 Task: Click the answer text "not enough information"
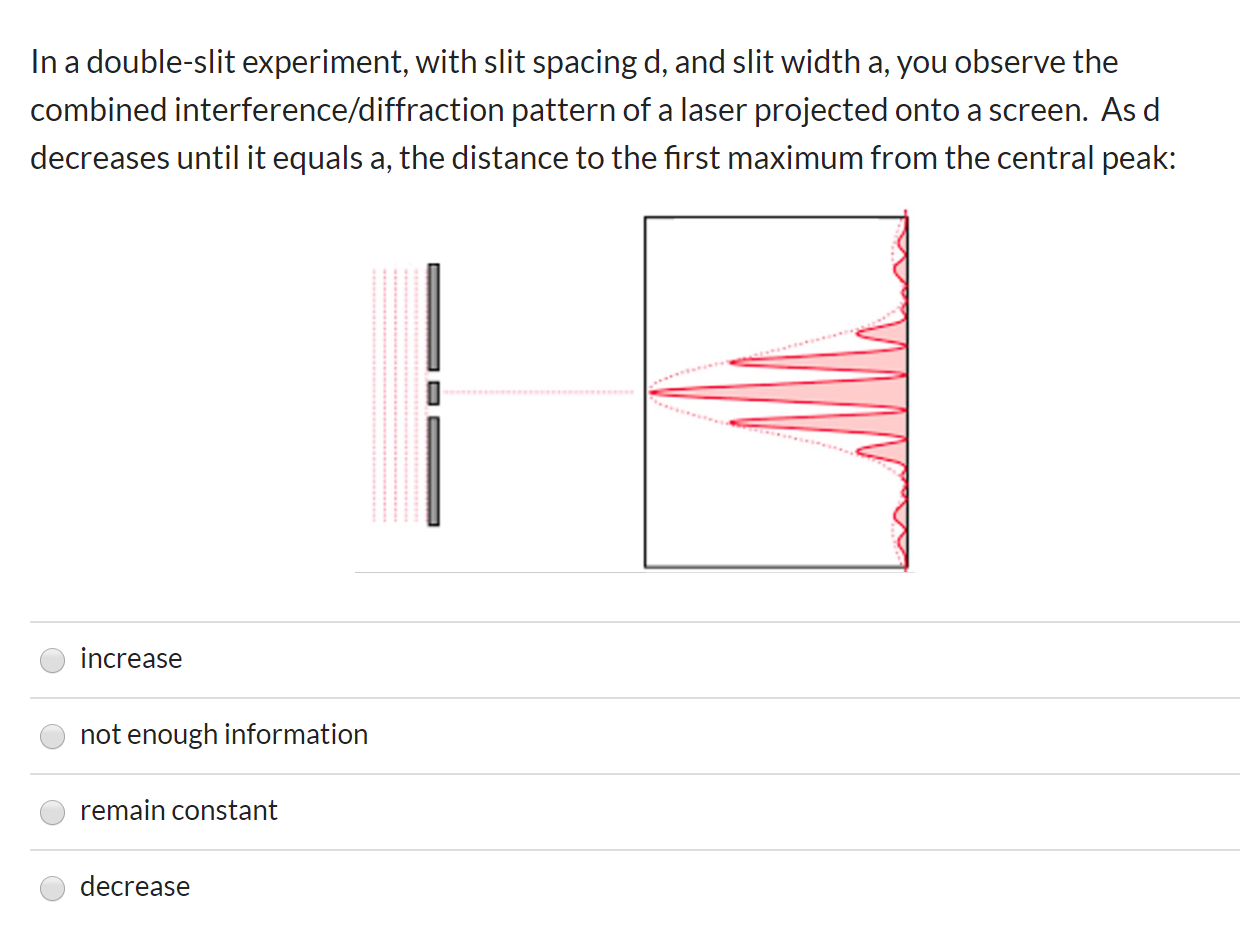point(224,735)
